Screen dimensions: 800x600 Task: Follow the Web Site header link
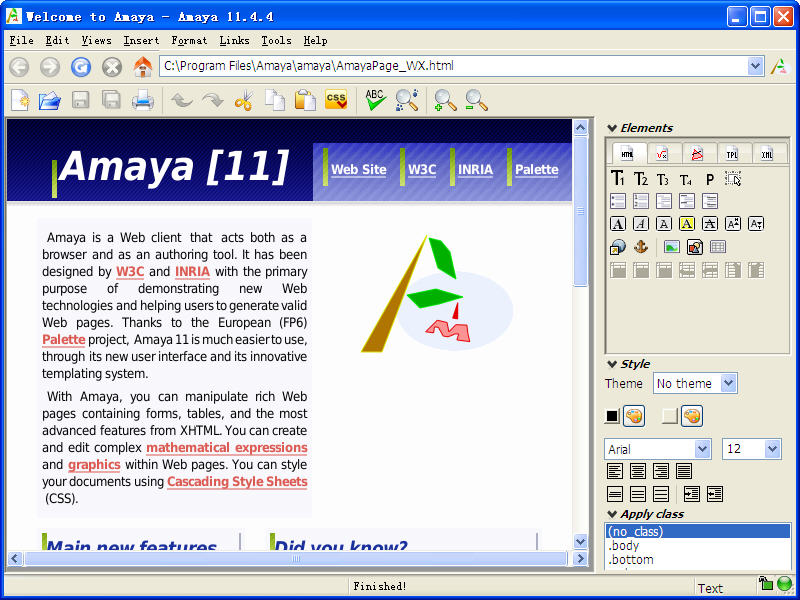coord(359,169)
